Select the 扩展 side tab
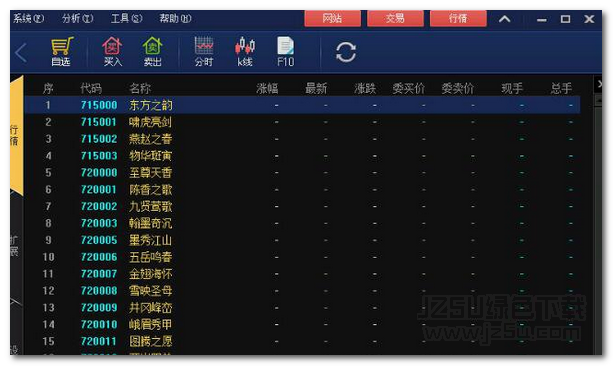 pyautogui.click(x=15, y=246)
